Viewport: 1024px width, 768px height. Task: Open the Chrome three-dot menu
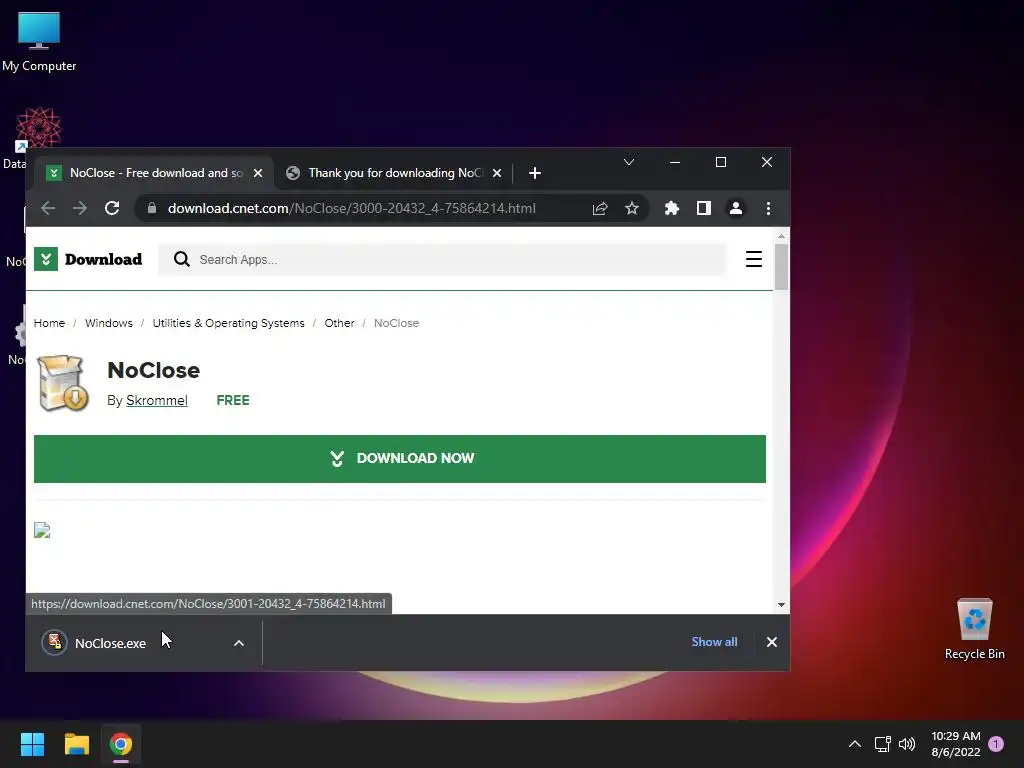pos(768,208)
